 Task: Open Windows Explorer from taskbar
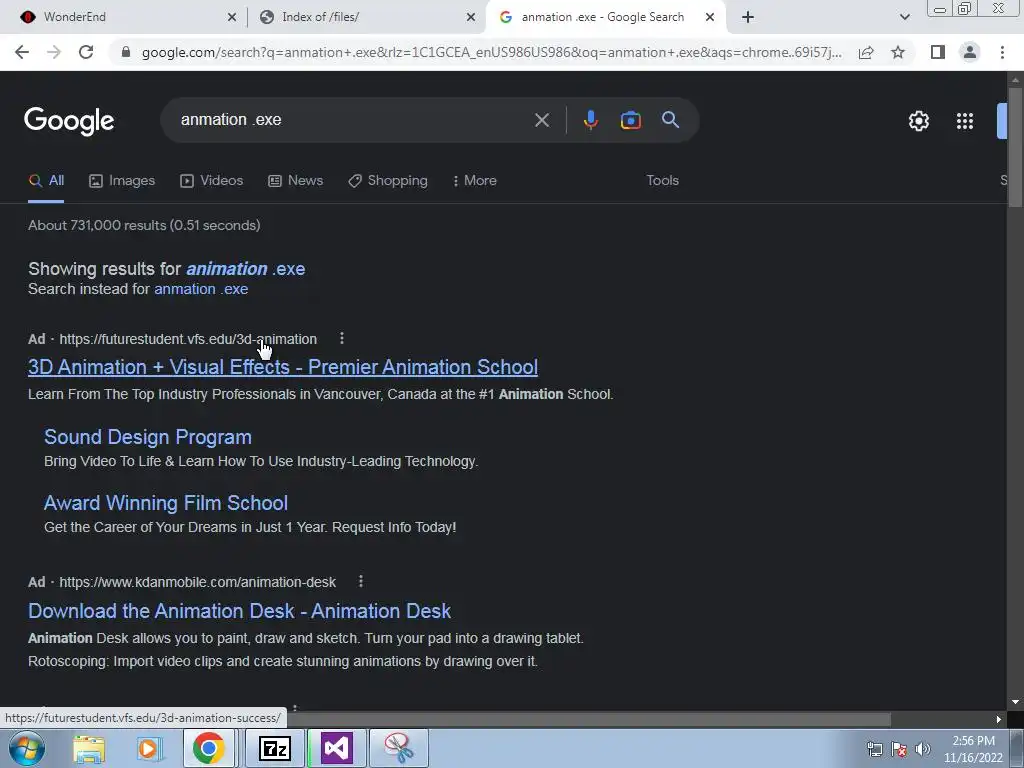(89, 748)
